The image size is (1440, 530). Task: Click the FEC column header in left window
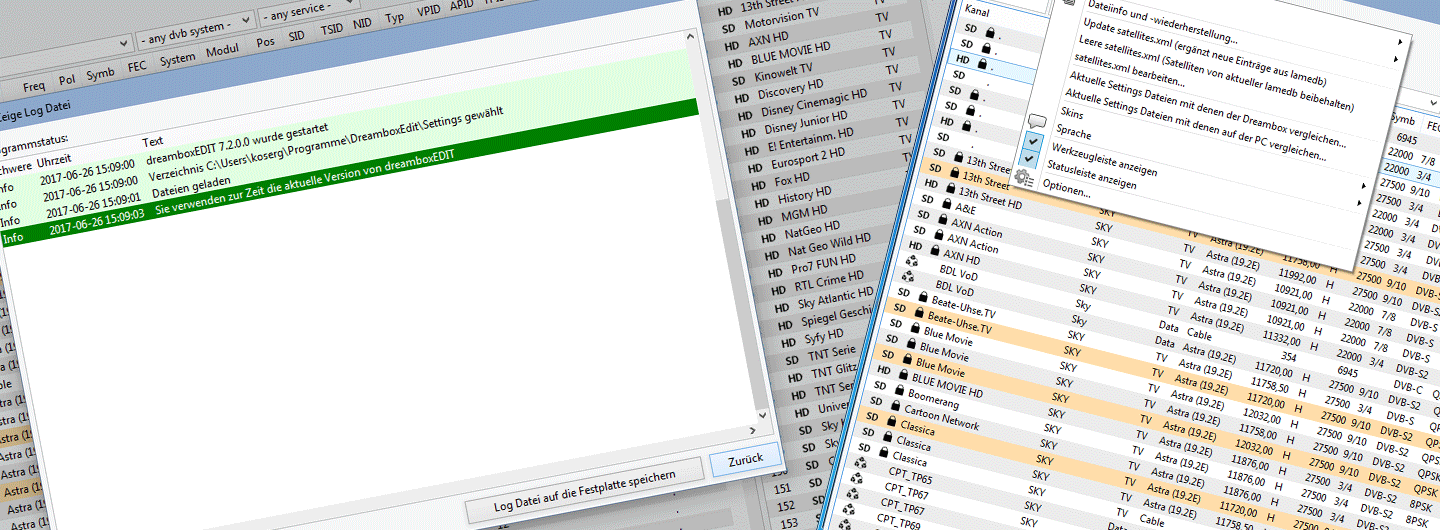tap(136, 66)
